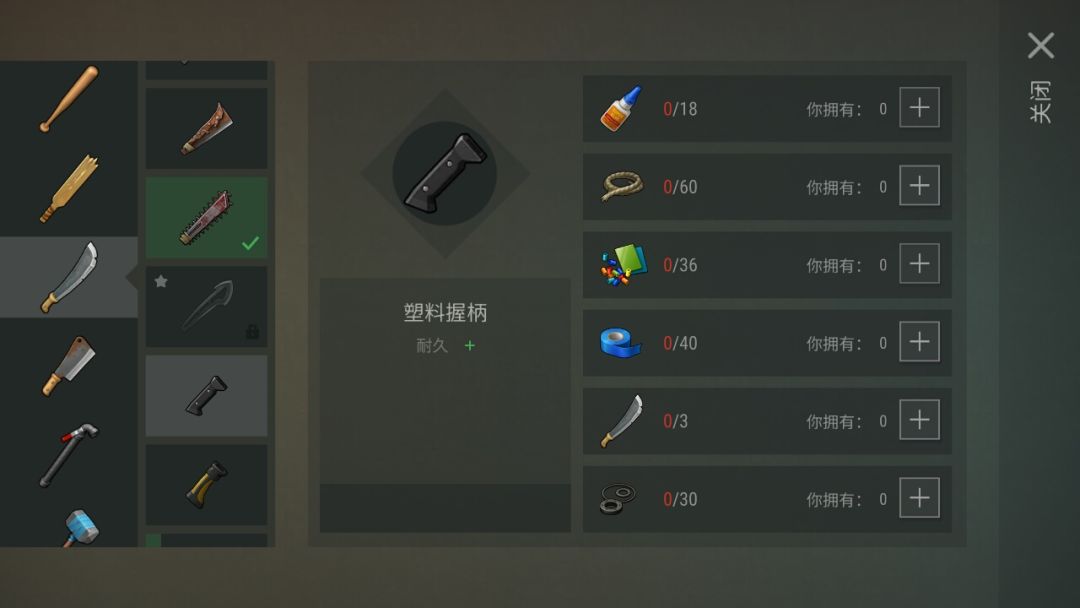Toggle the equipped serrated blade modification
Screen dimensions: 1080x608
tap(207, 218)
